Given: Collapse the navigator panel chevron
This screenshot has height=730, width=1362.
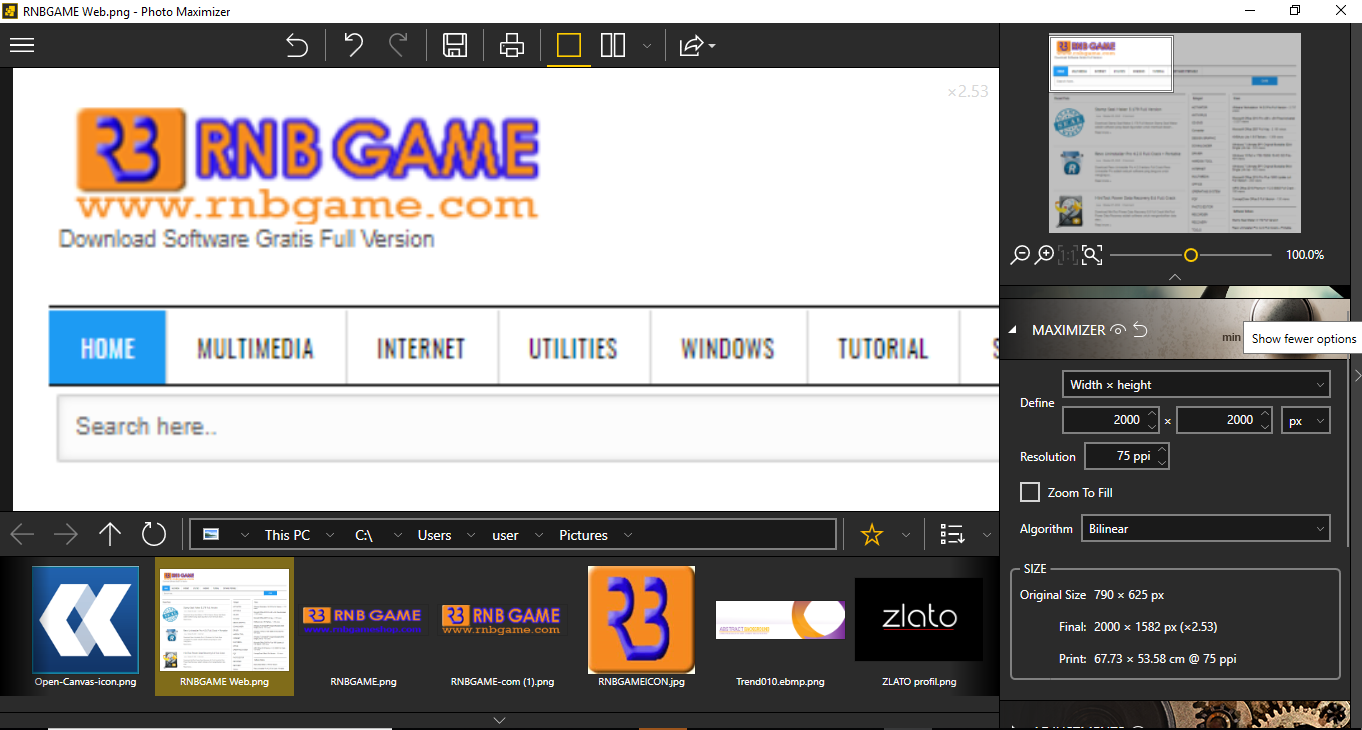Looking at the screenshot, I should click(x=1175, y=277).
